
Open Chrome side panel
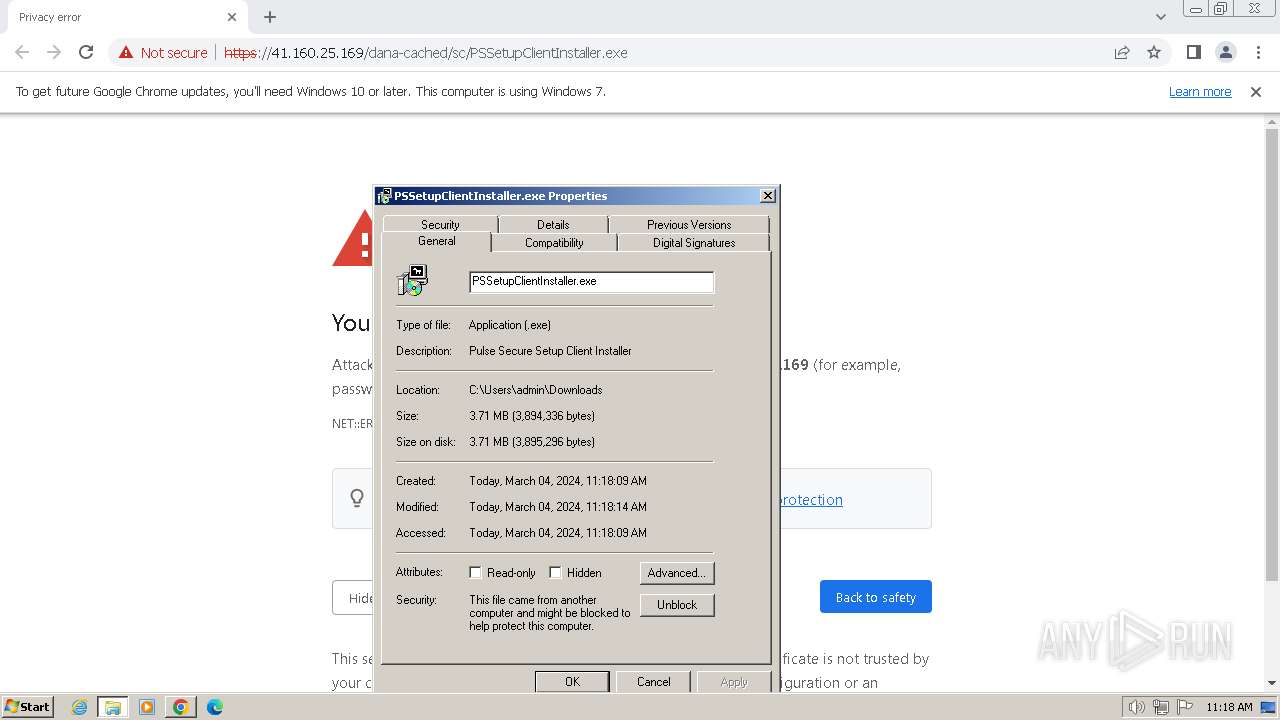pos(1193,52)
